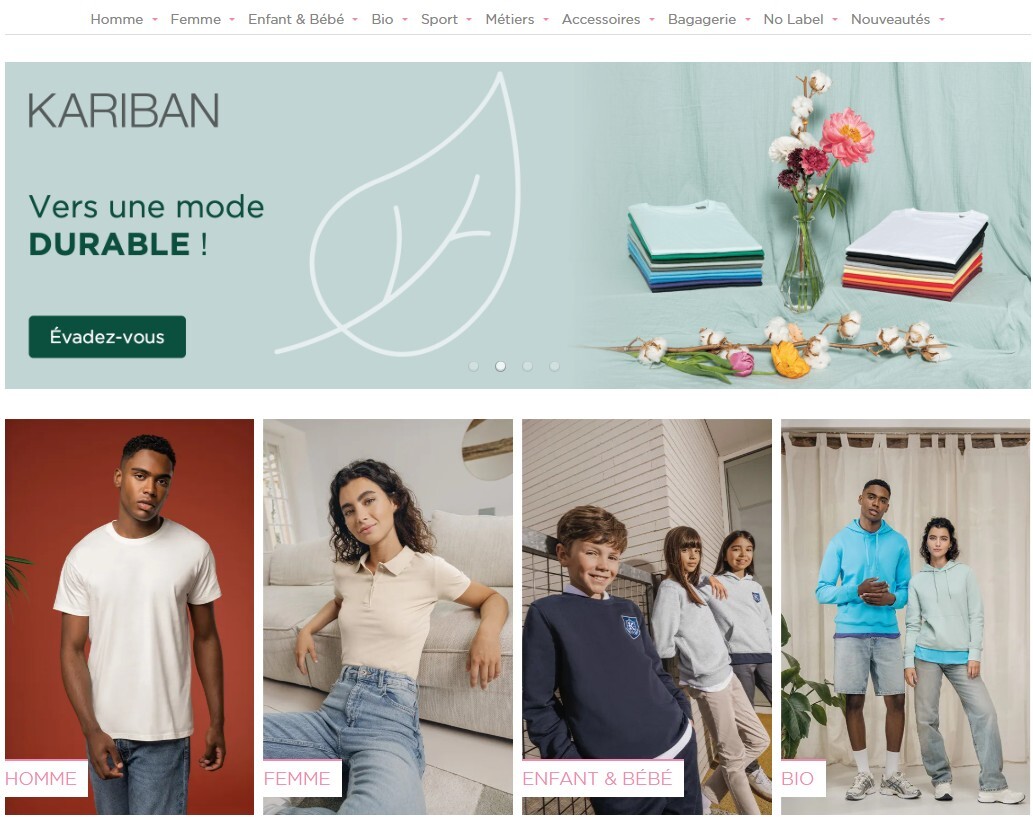This screenshot has width=1033, height=817.
Task: Expand the No Label dropdown arrow
Action: click(835, 20)
